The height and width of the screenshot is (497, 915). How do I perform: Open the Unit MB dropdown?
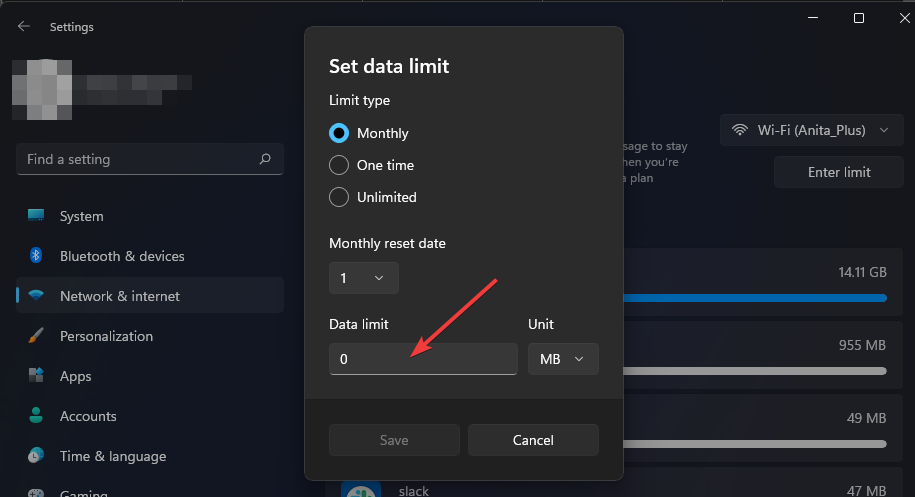point(563,359)
